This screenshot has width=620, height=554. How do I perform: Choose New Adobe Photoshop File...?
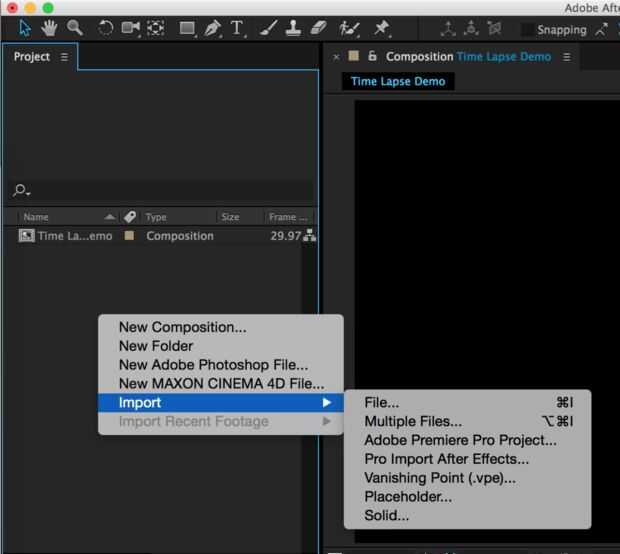(x=221, y=365)
